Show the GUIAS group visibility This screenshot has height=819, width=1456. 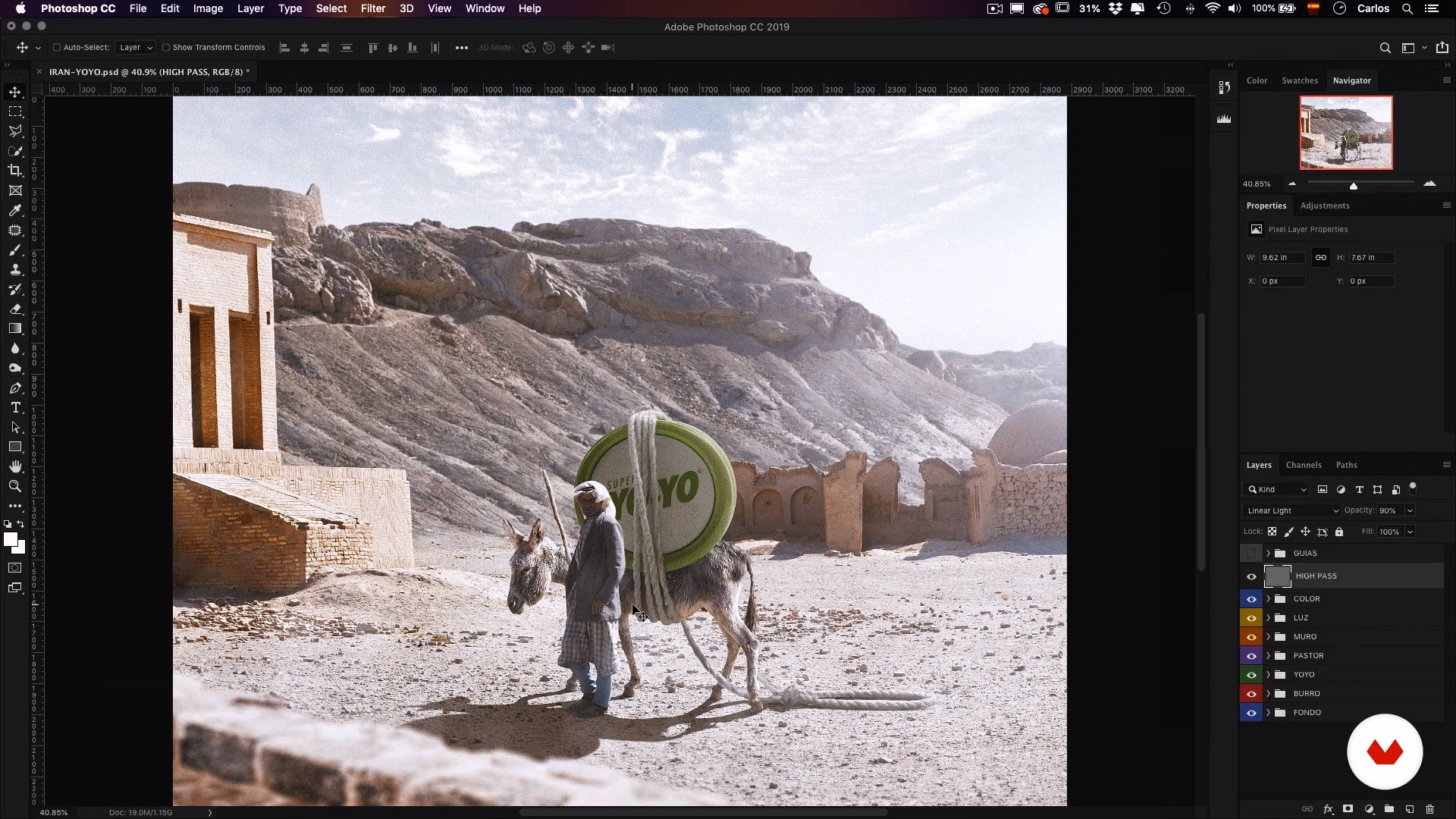tap(1251, 553)
